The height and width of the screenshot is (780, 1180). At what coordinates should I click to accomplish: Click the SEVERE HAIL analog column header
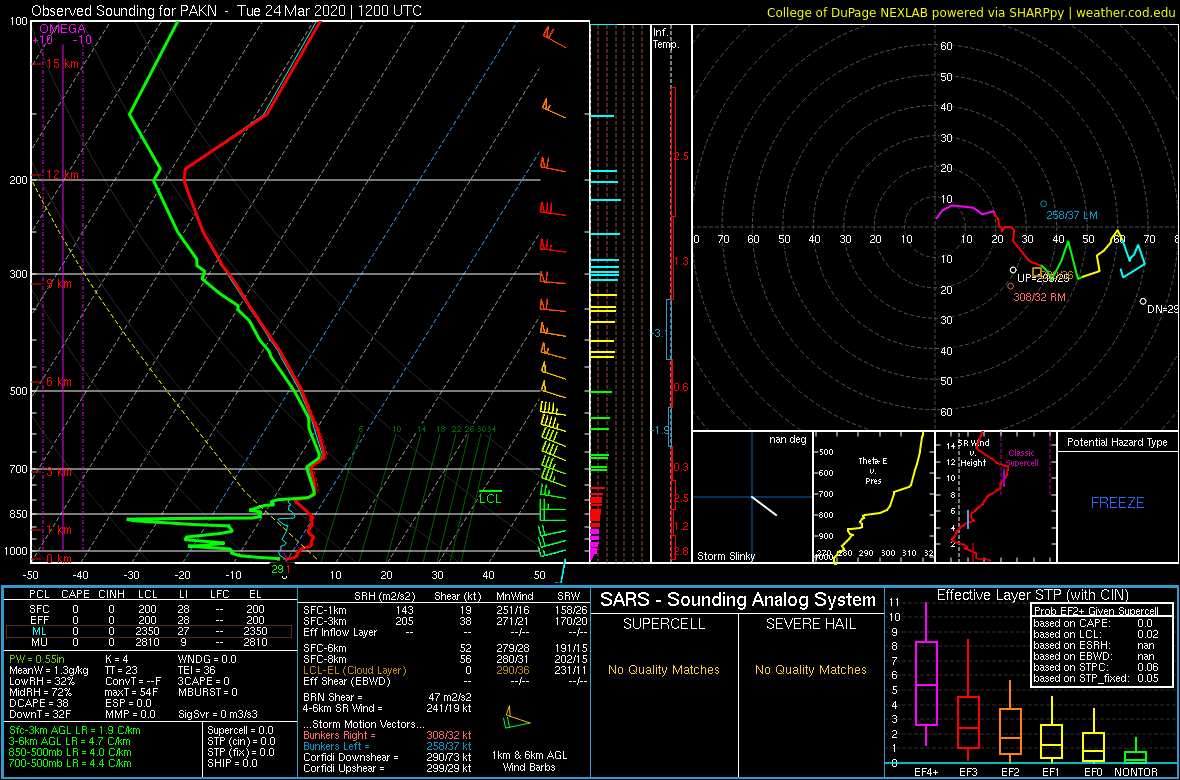pyautogui.click(x=812, y=625)
